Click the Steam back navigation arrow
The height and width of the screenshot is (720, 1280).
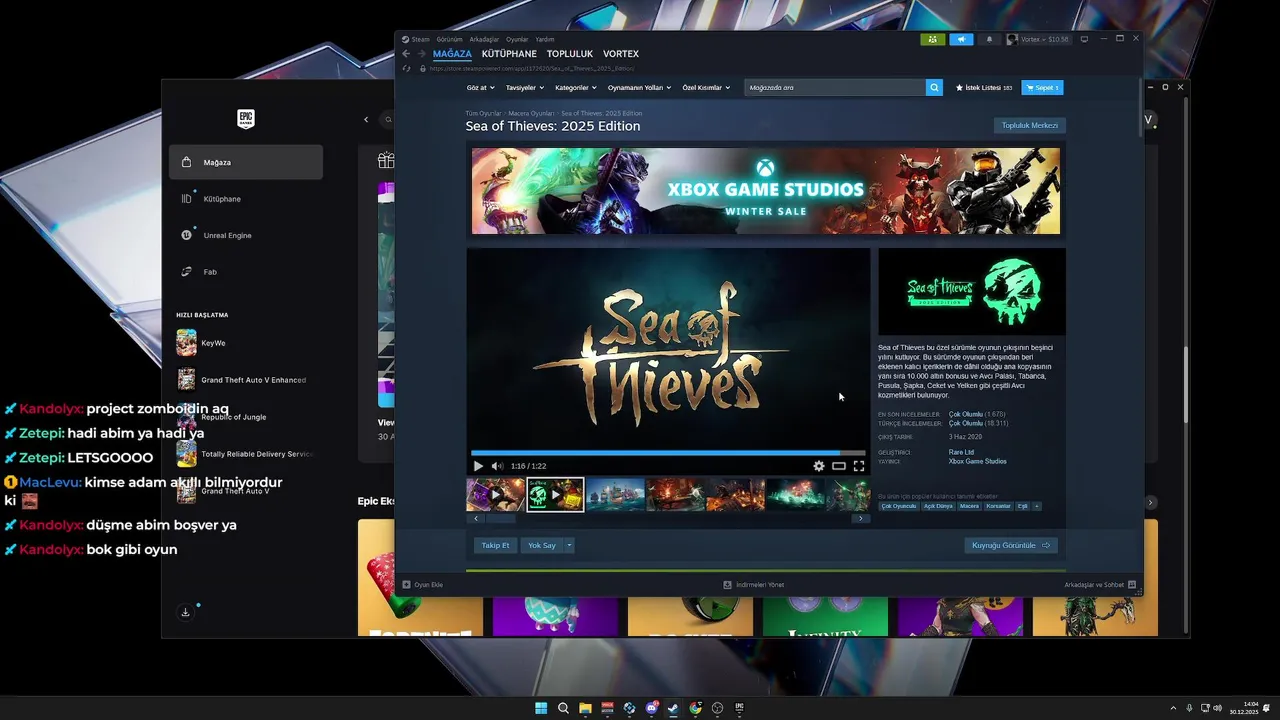(x=406, y=54)
